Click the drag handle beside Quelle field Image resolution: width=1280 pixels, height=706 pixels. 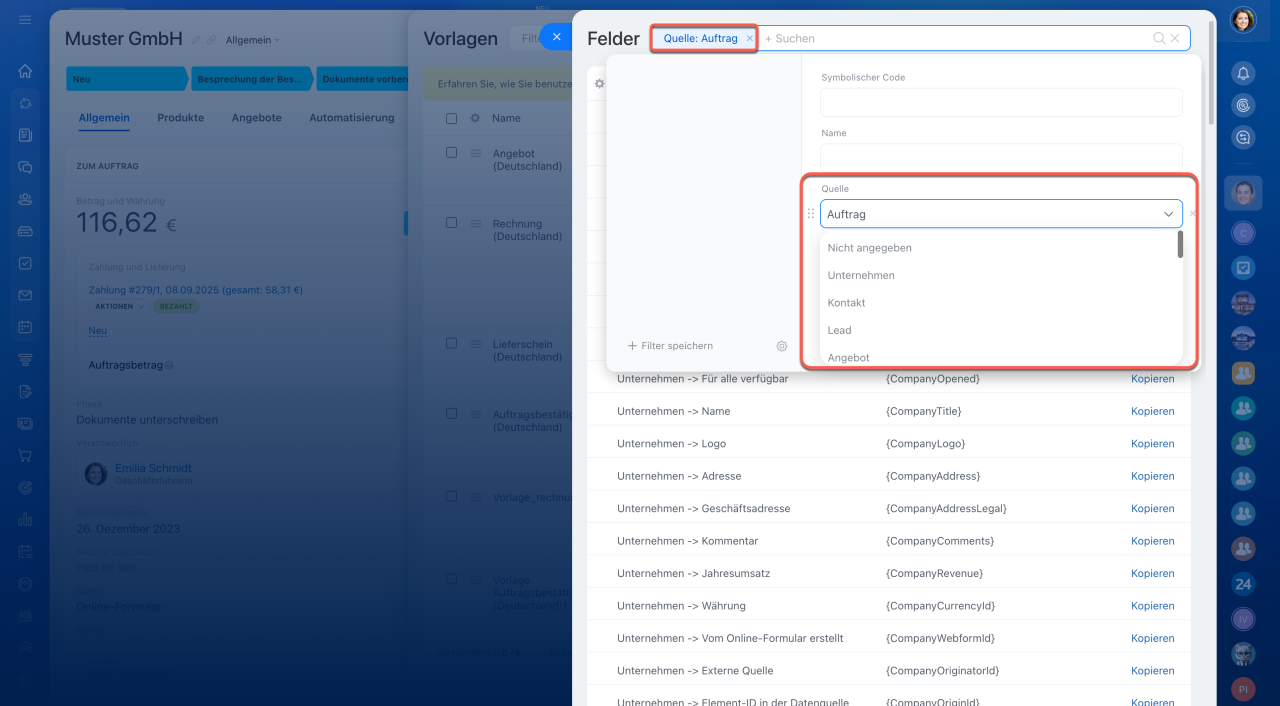[810, 214]
